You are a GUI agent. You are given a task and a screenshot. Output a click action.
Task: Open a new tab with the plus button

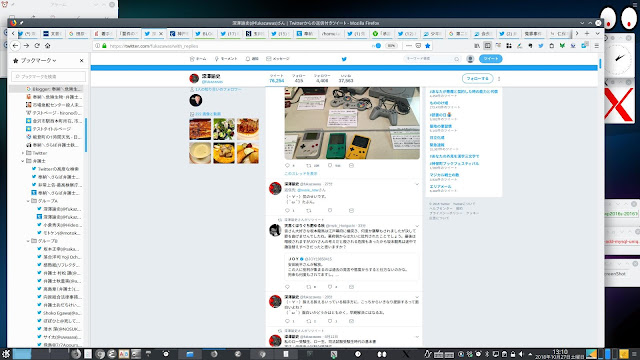pyautogui.click(x=587, y=33)
